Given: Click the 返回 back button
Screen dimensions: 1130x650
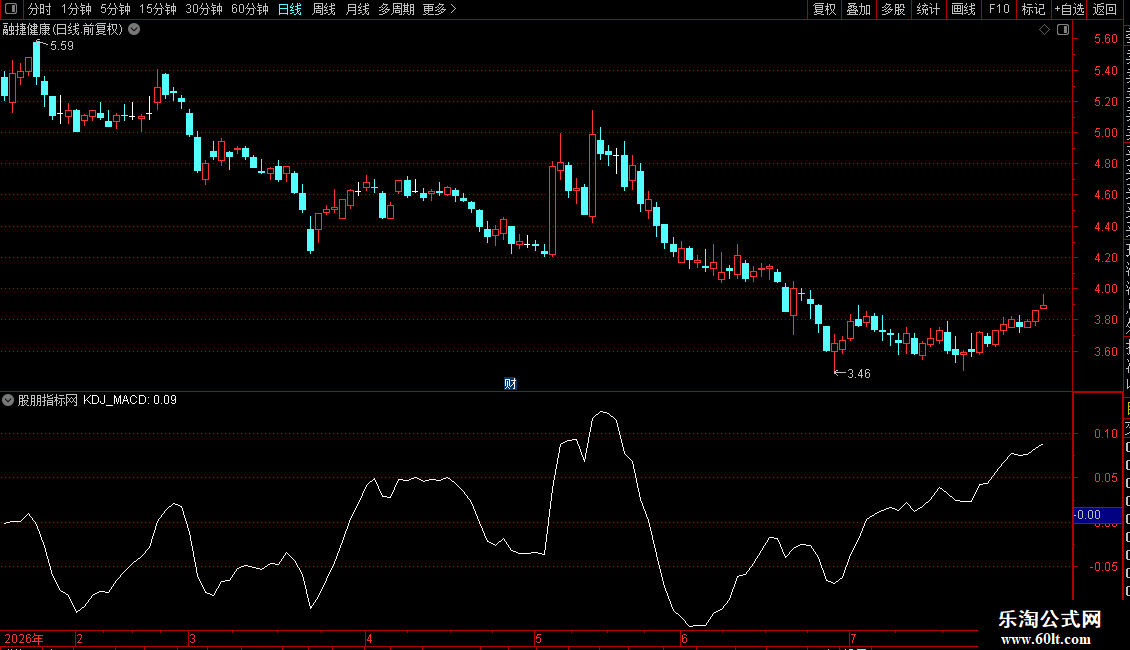Looking at the screenshot, I should 1104,9.
